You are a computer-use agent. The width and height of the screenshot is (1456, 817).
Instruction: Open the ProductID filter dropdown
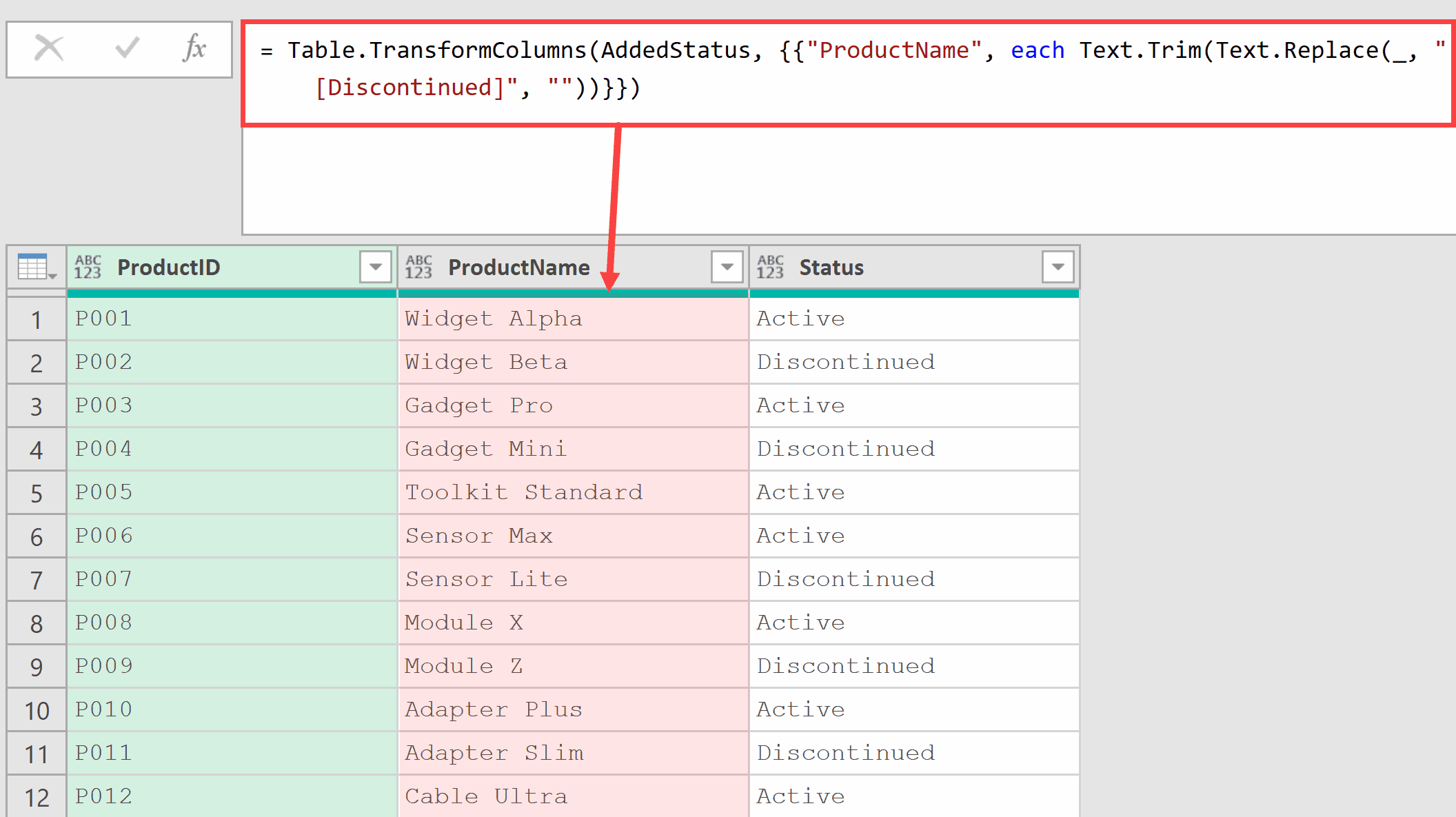[376, 268]
